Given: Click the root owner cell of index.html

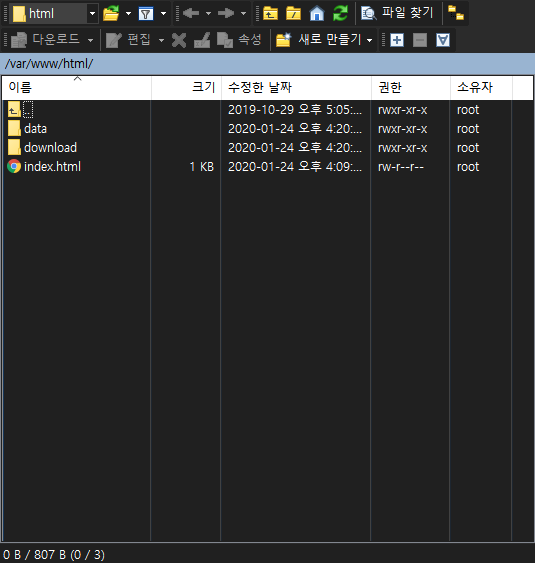Looking at the screenshot, I should click(x=468, y=167).
